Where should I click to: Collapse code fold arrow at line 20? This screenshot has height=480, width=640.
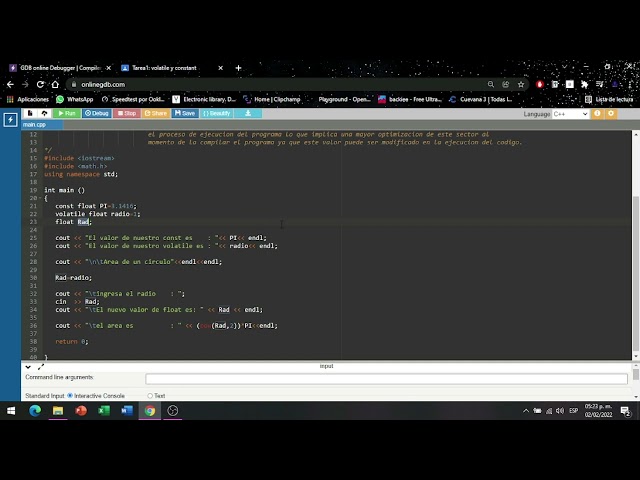pos(40,198)
